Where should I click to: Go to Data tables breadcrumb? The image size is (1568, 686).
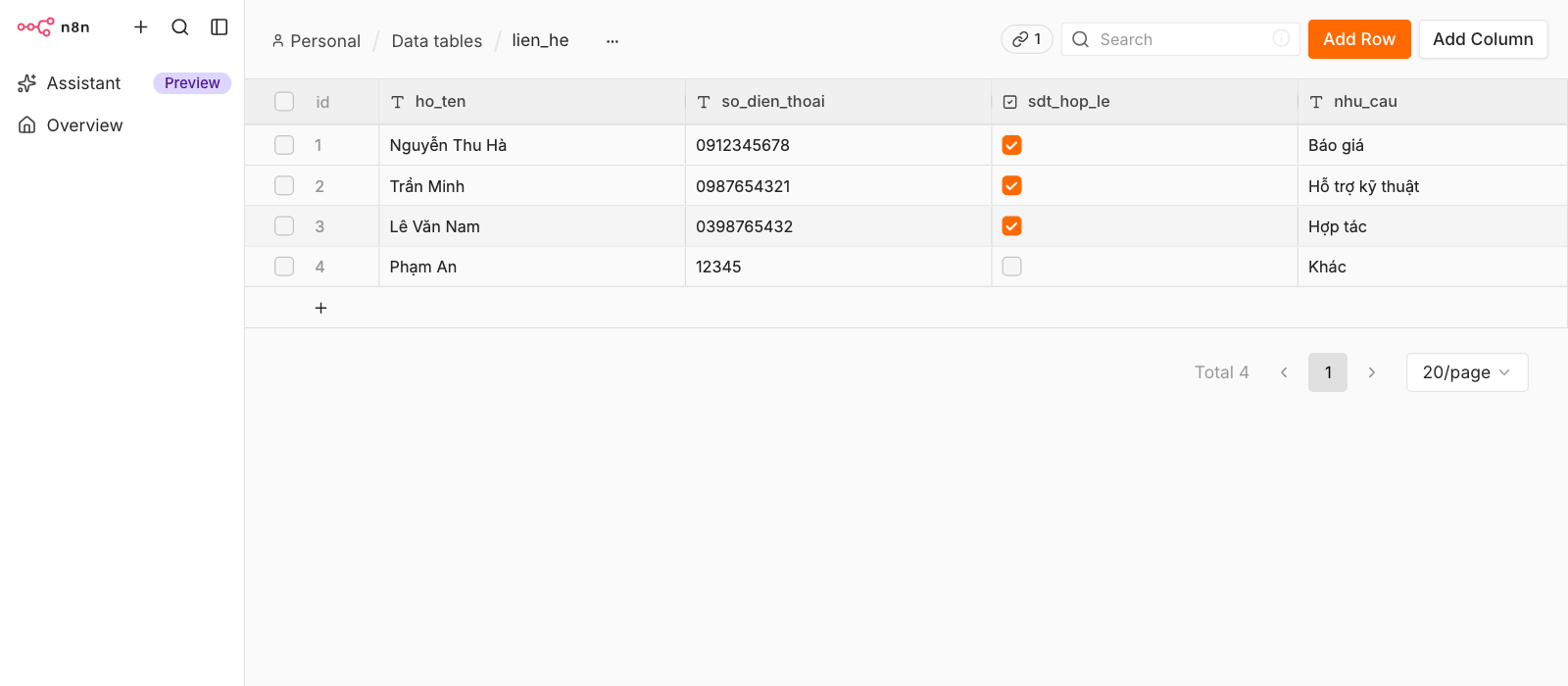point(437,41)
